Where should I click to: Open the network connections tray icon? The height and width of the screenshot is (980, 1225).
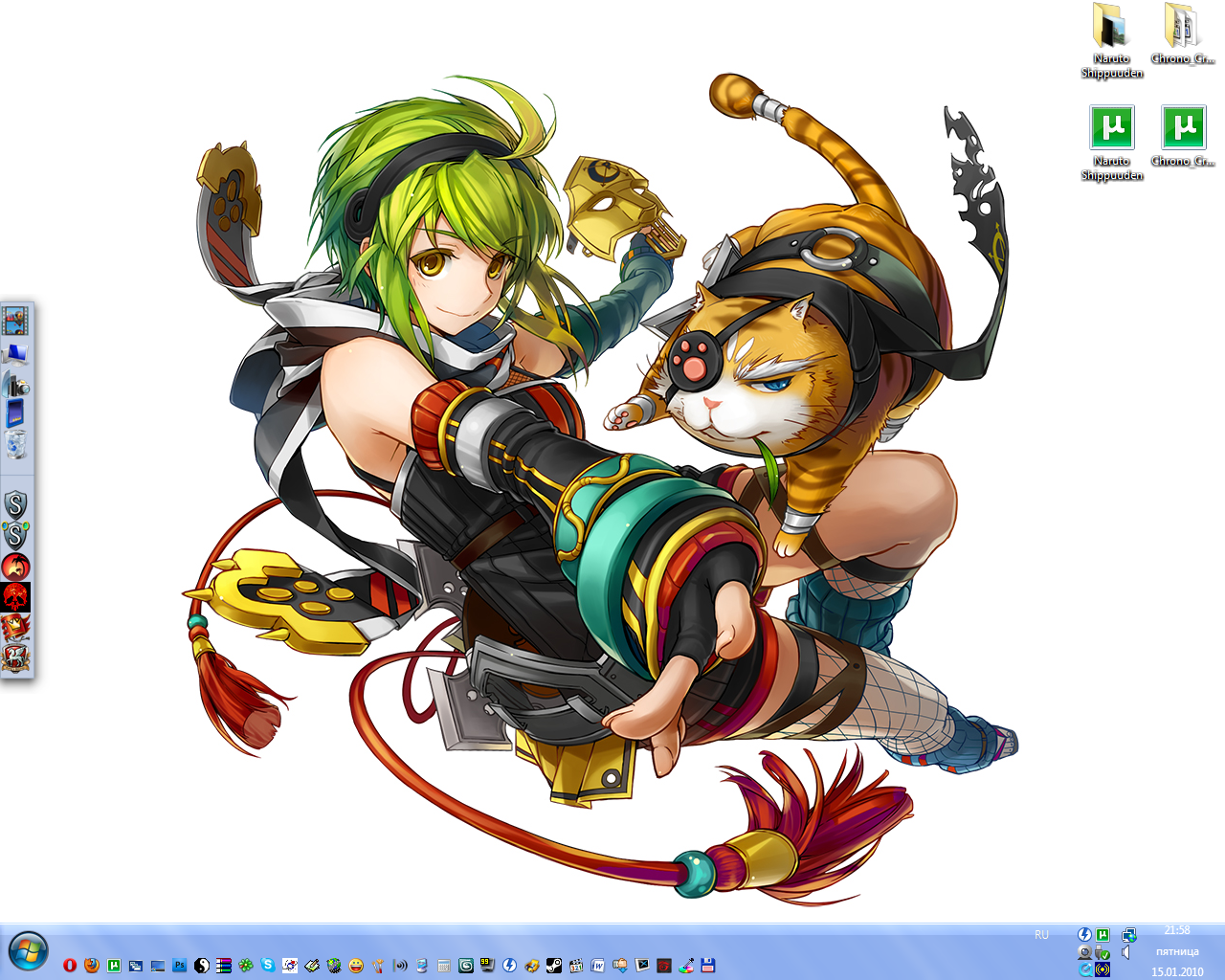coord(1129,934)
